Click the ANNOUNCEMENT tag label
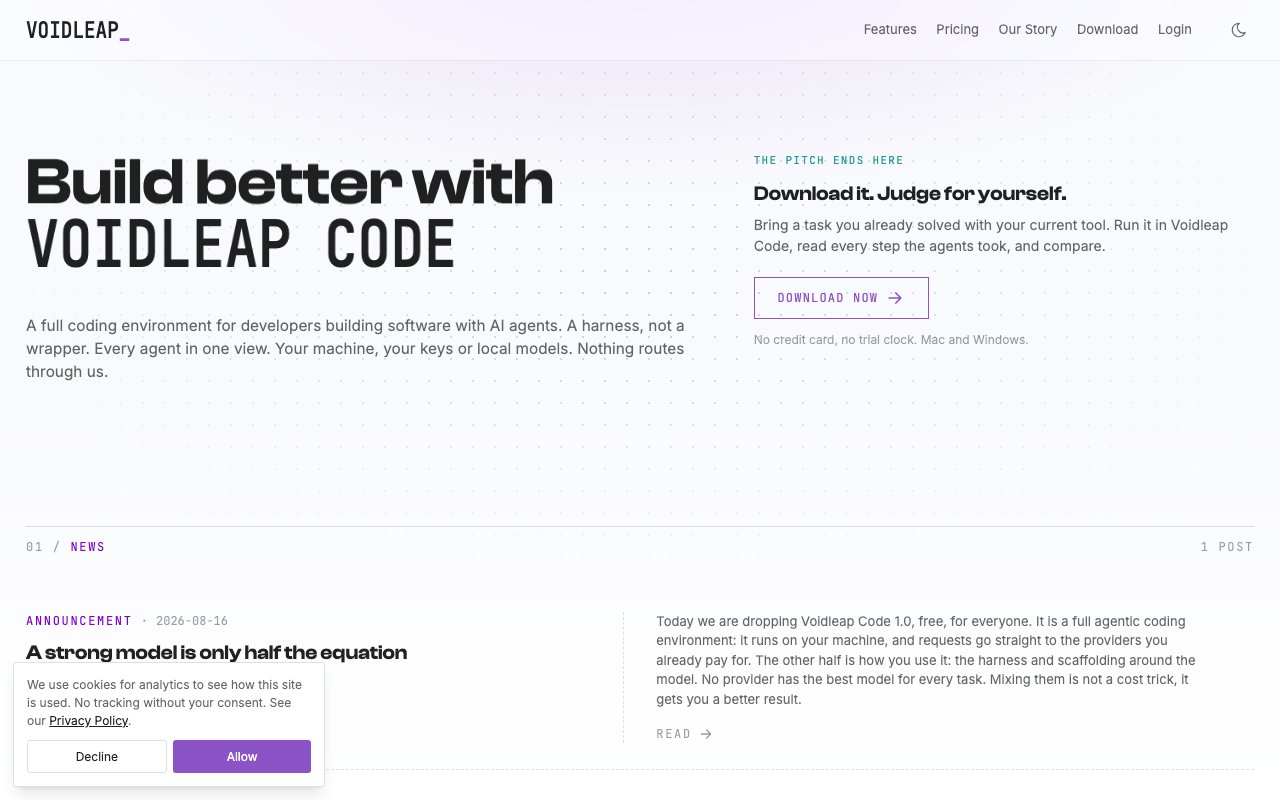Viewport: 1280px width, 800px height. (x=79, y=621)
